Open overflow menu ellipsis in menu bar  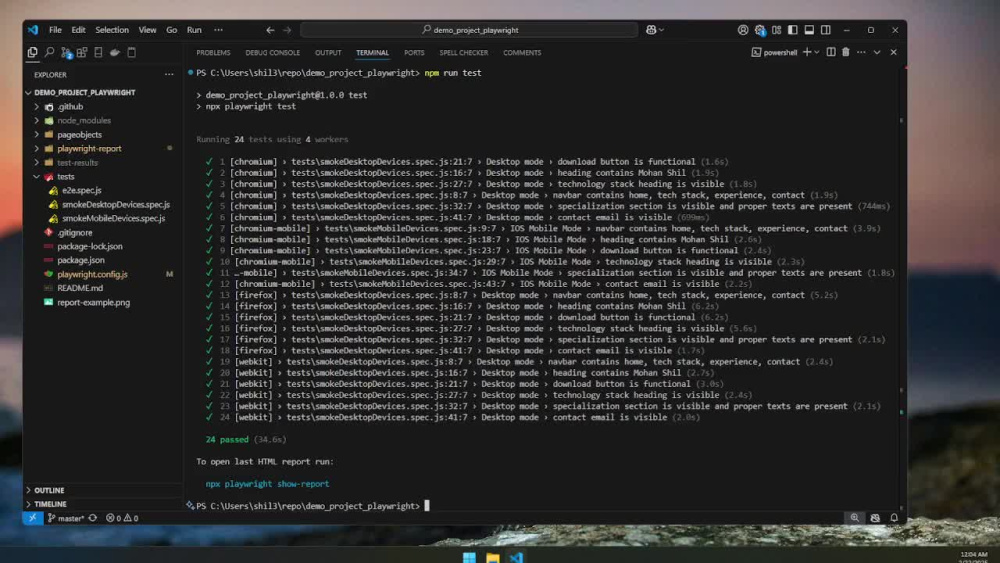pyautogui.click(x=219, y=30)
